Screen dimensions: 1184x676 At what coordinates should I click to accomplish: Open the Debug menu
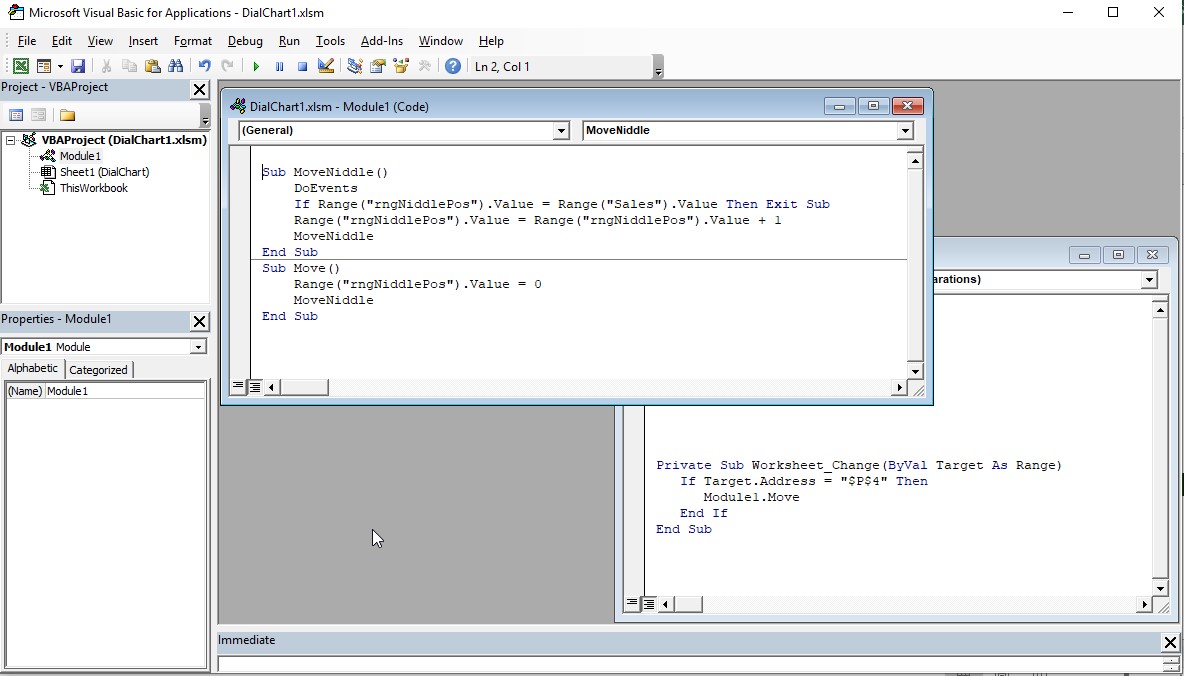245,41
